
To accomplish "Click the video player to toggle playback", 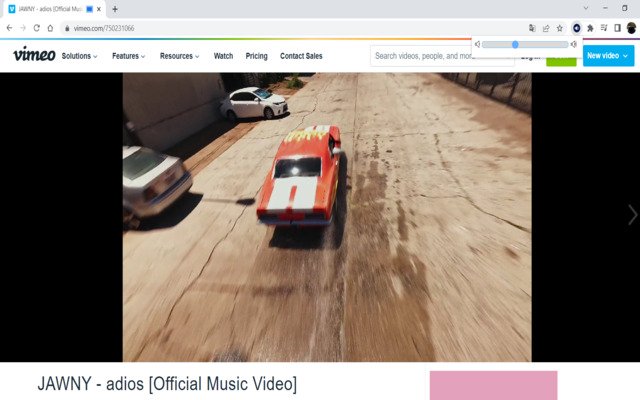I will point(327,217).
